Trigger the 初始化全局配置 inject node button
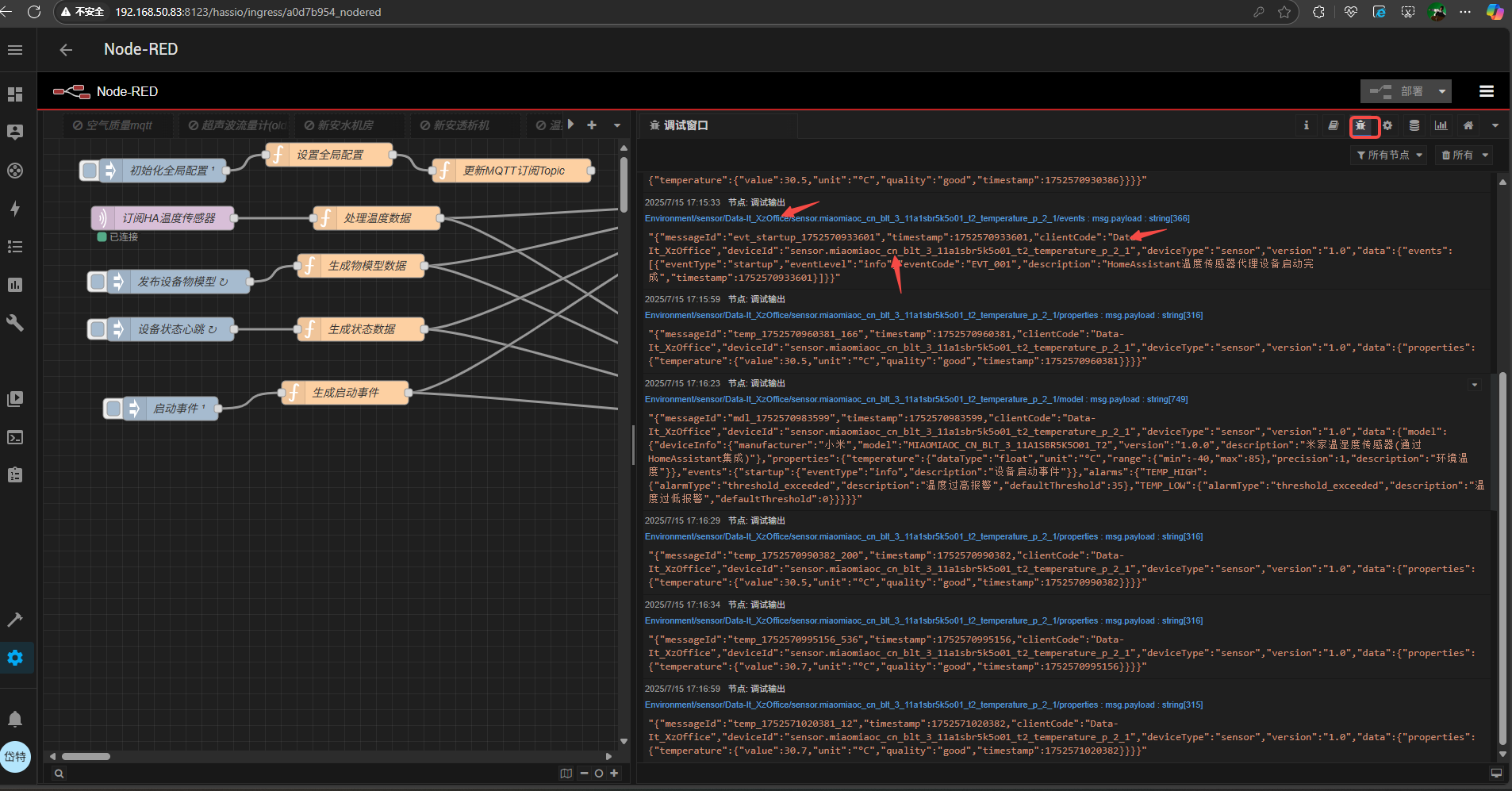 pyautogui.click(x=90, y=171)
